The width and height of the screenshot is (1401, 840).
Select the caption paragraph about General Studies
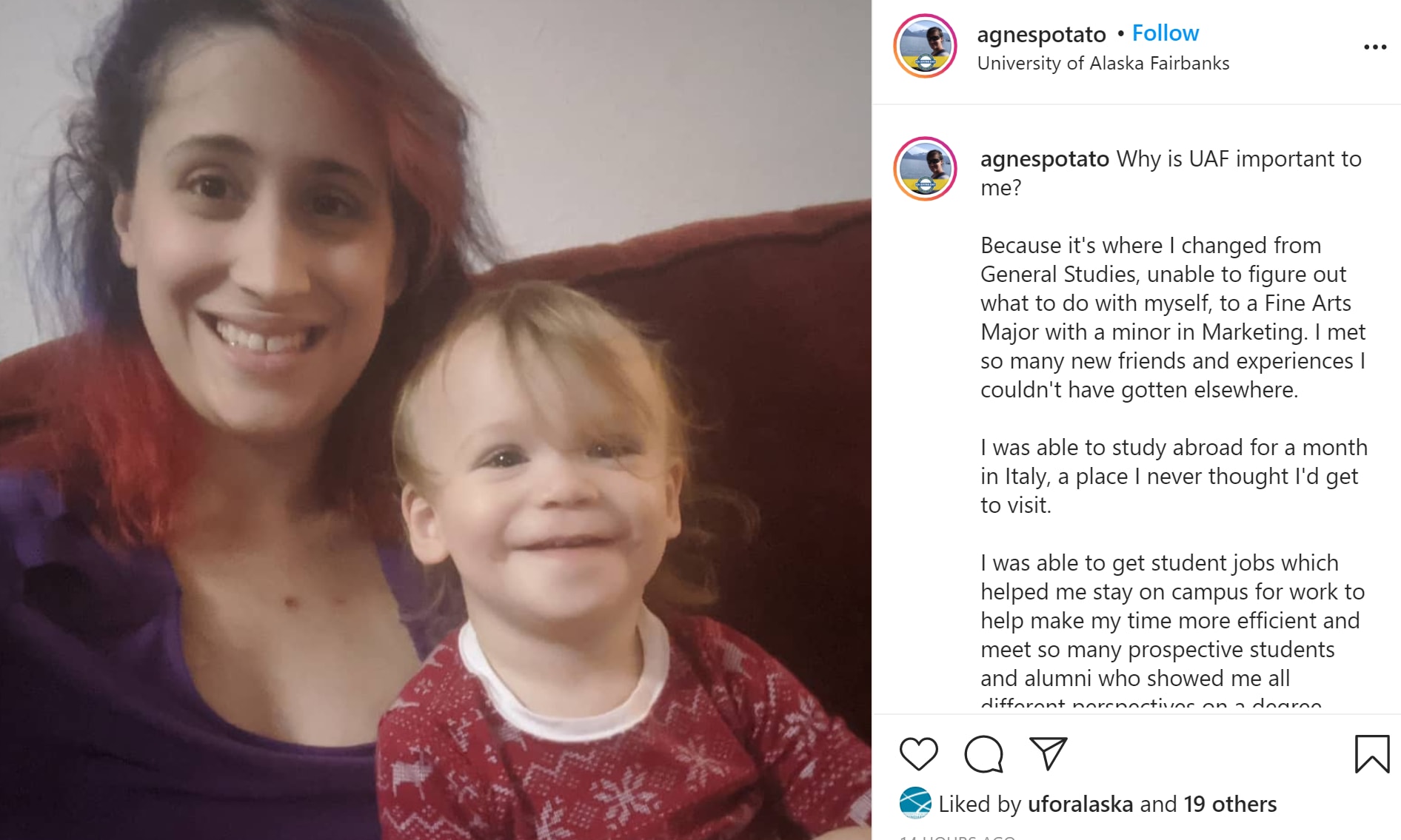[1173, 317]
